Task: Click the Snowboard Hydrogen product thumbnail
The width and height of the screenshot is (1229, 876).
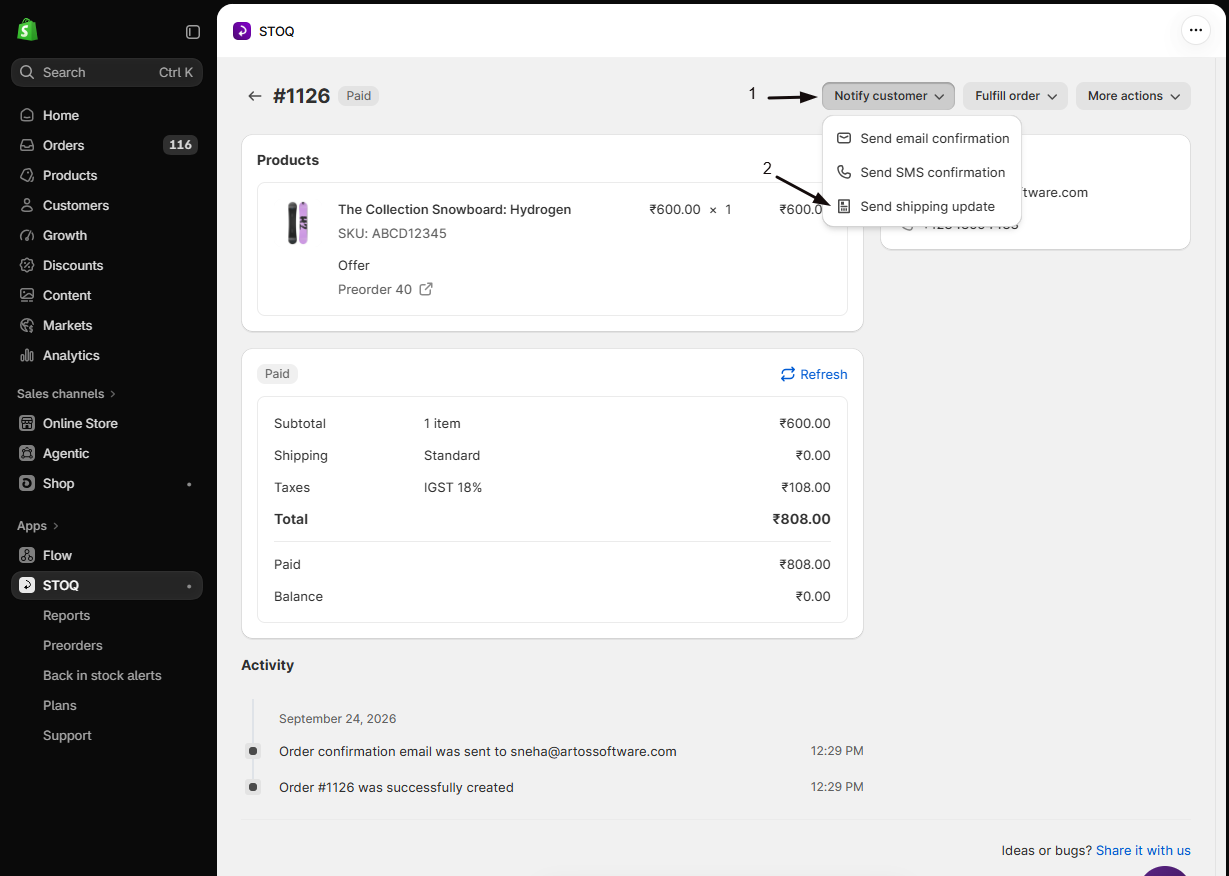Action: (297, 222)
